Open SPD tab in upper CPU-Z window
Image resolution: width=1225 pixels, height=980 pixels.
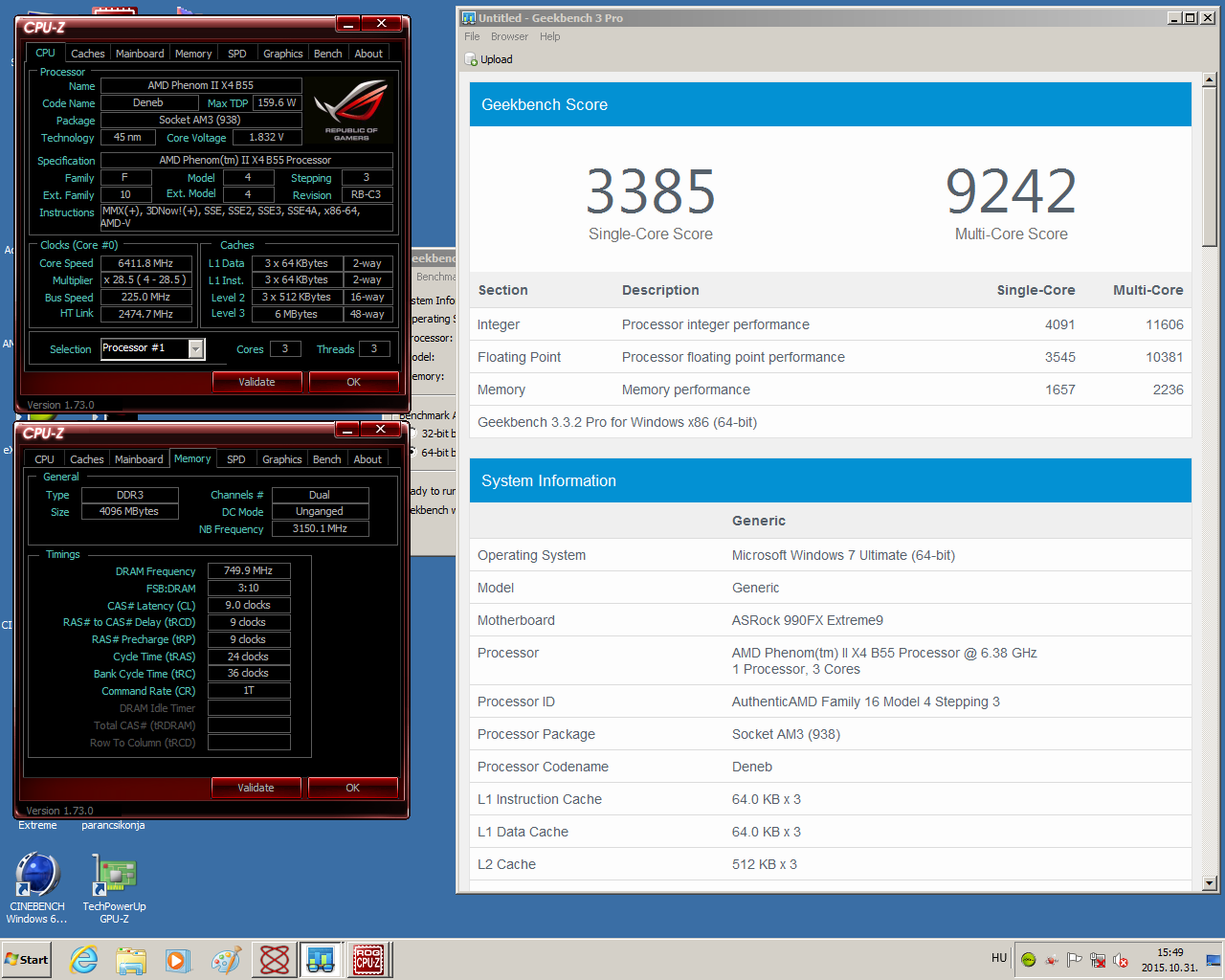237,54
